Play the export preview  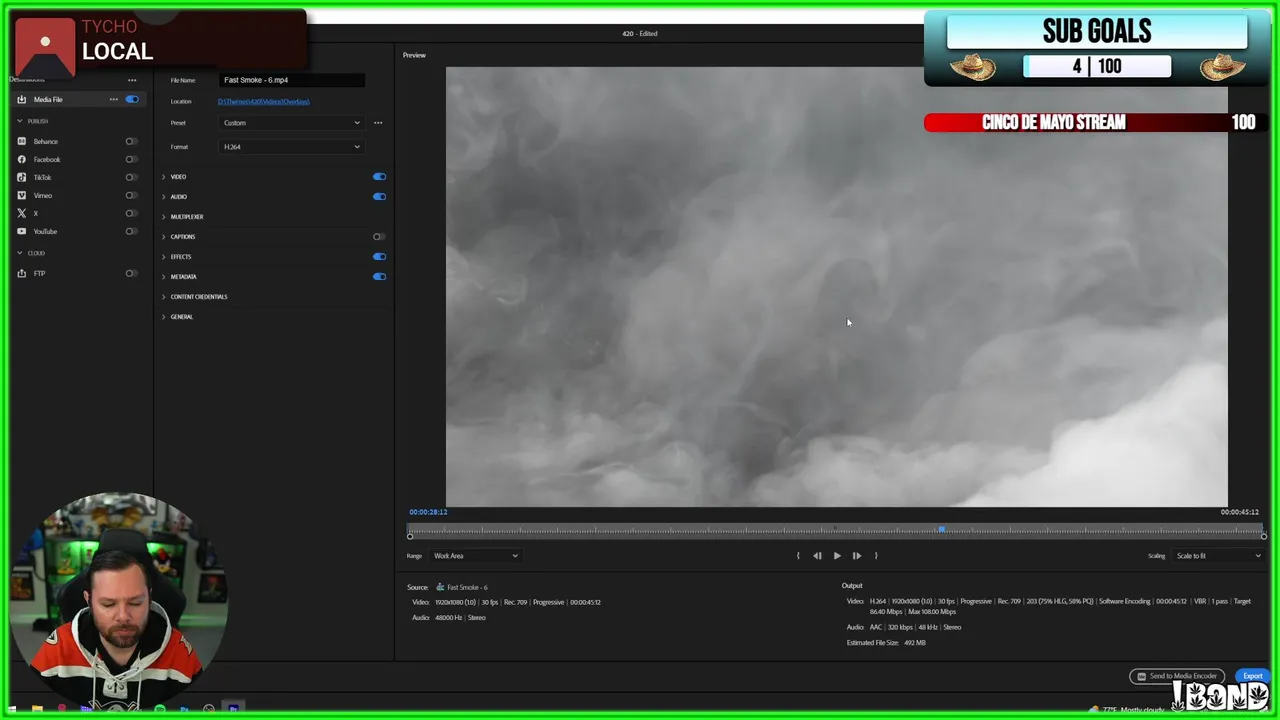click(837, 556)
